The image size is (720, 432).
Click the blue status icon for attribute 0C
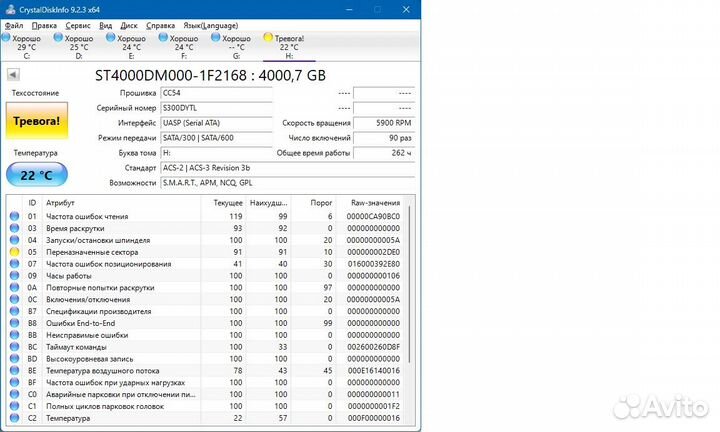pyautogui.click(x=15, y=299)
